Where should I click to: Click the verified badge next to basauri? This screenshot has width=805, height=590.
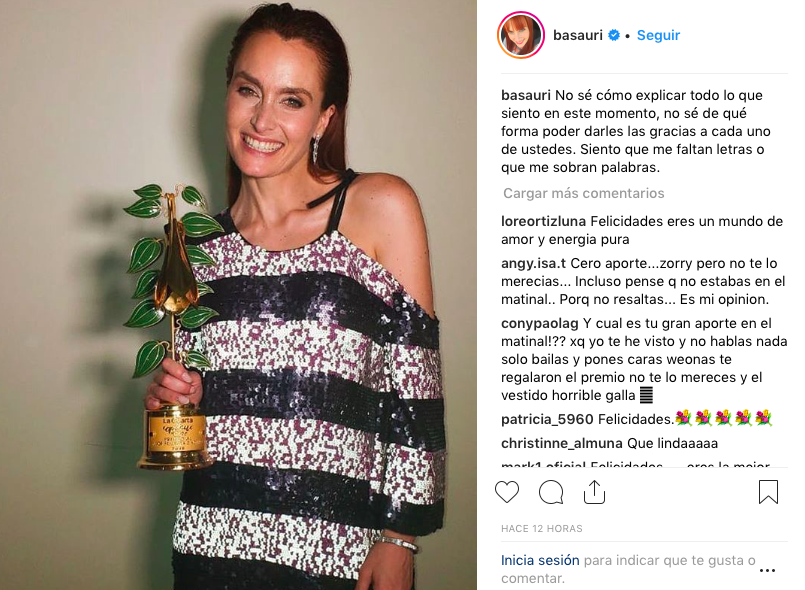click(x=614, y=35)
